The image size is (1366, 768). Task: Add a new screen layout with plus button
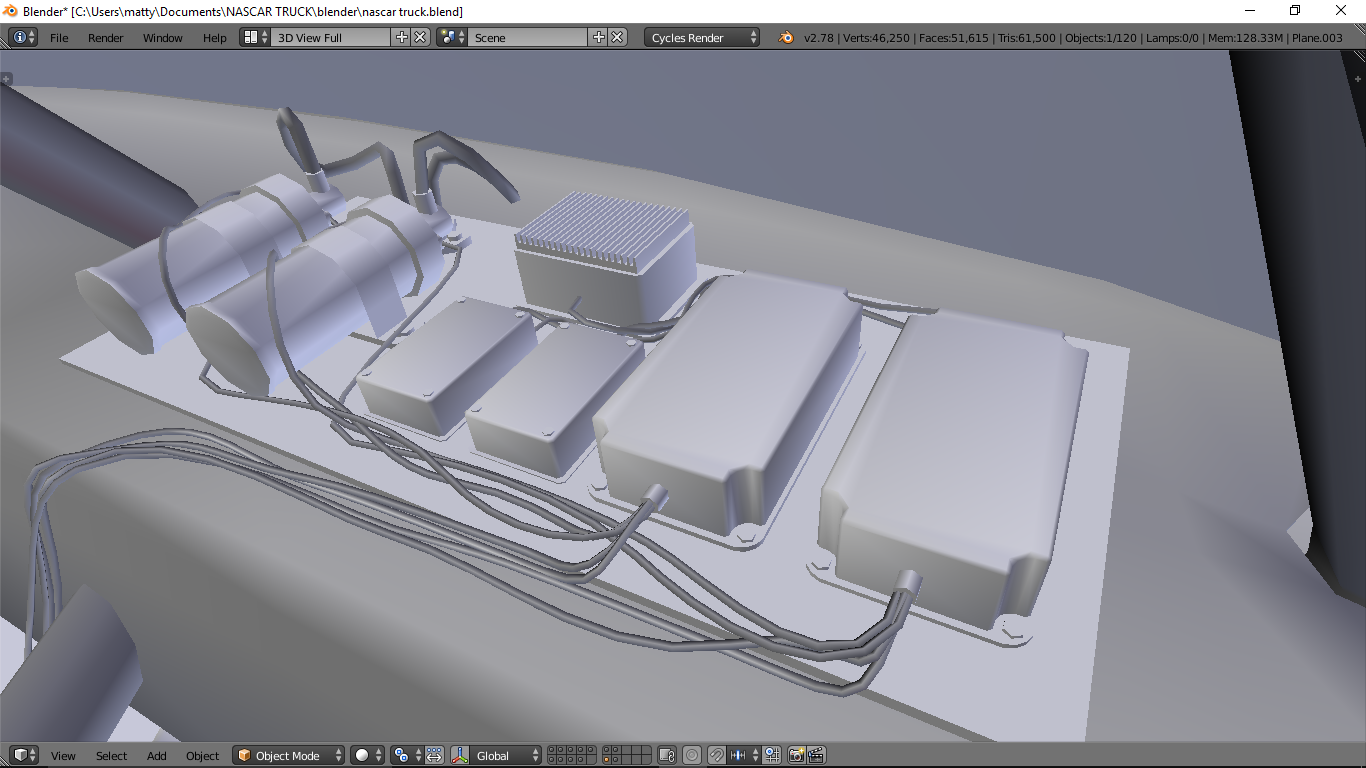pyautogui.click(x=402, y=37)
